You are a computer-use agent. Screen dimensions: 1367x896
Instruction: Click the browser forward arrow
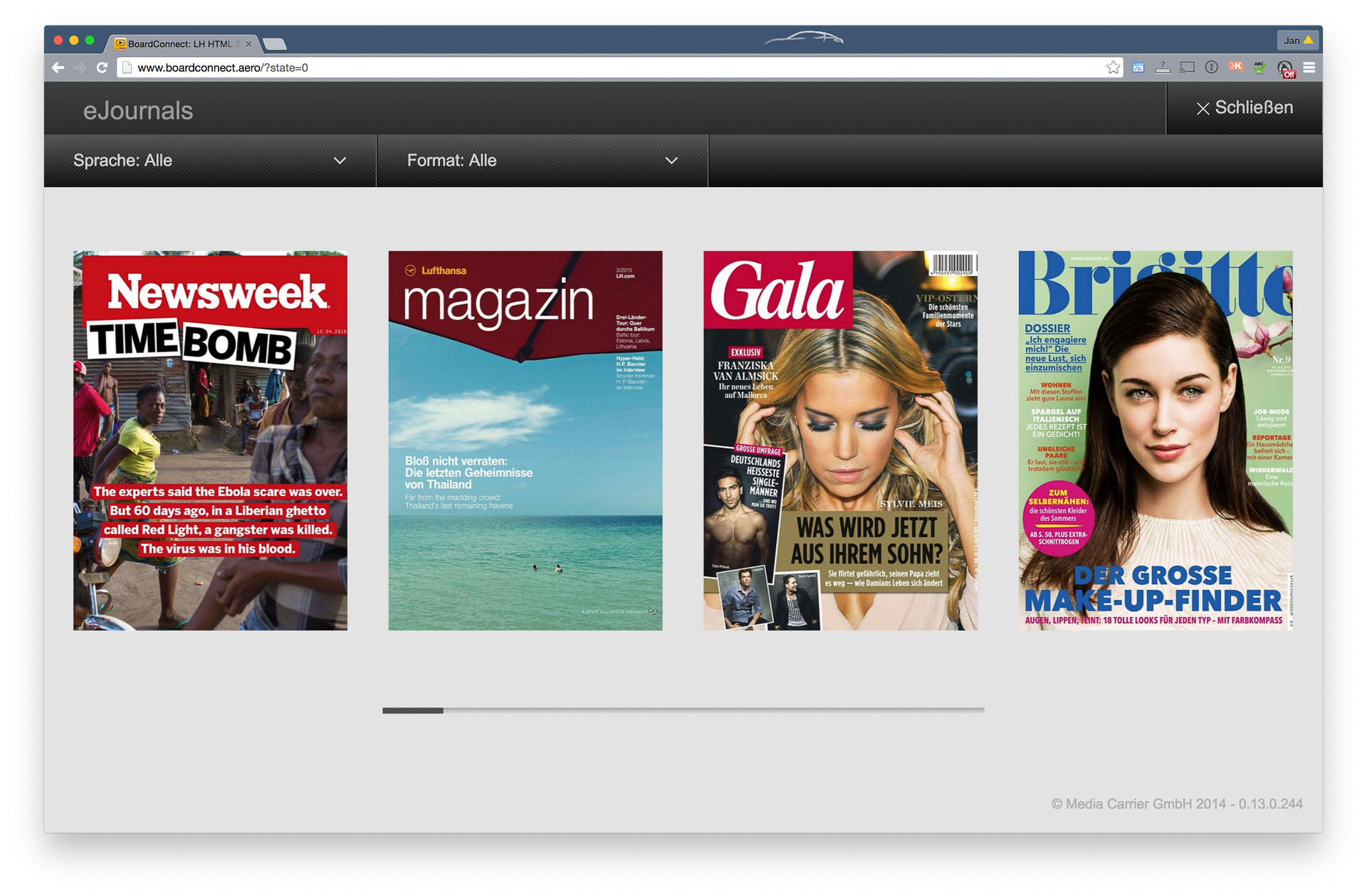(80, 68)
